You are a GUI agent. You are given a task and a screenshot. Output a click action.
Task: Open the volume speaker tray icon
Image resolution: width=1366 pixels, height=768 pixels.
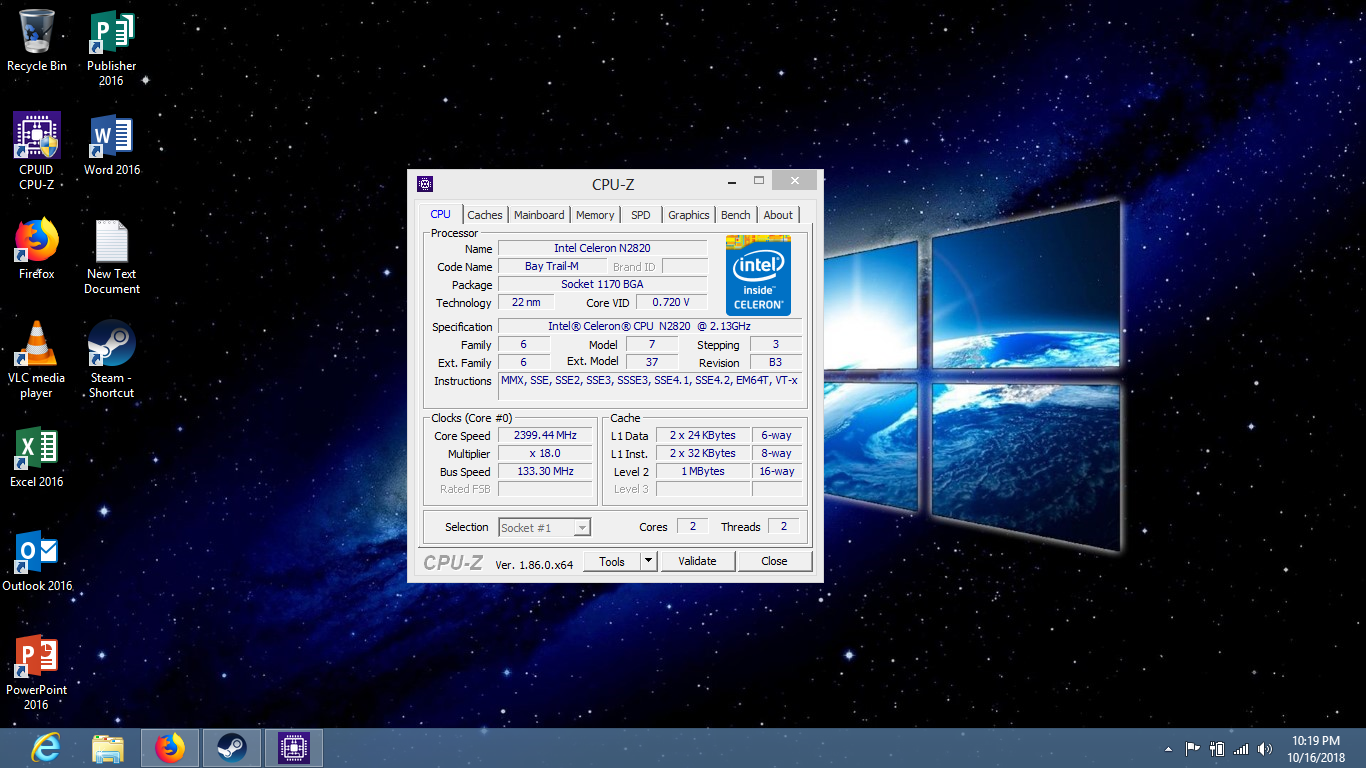[x=1265, y=749]
